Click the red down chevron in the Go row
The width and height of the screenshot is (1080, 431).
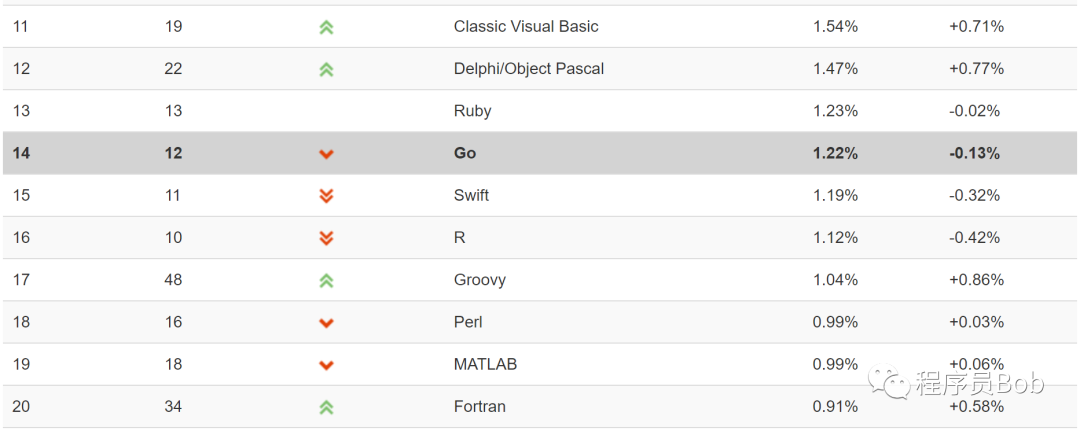coord(326,154)
